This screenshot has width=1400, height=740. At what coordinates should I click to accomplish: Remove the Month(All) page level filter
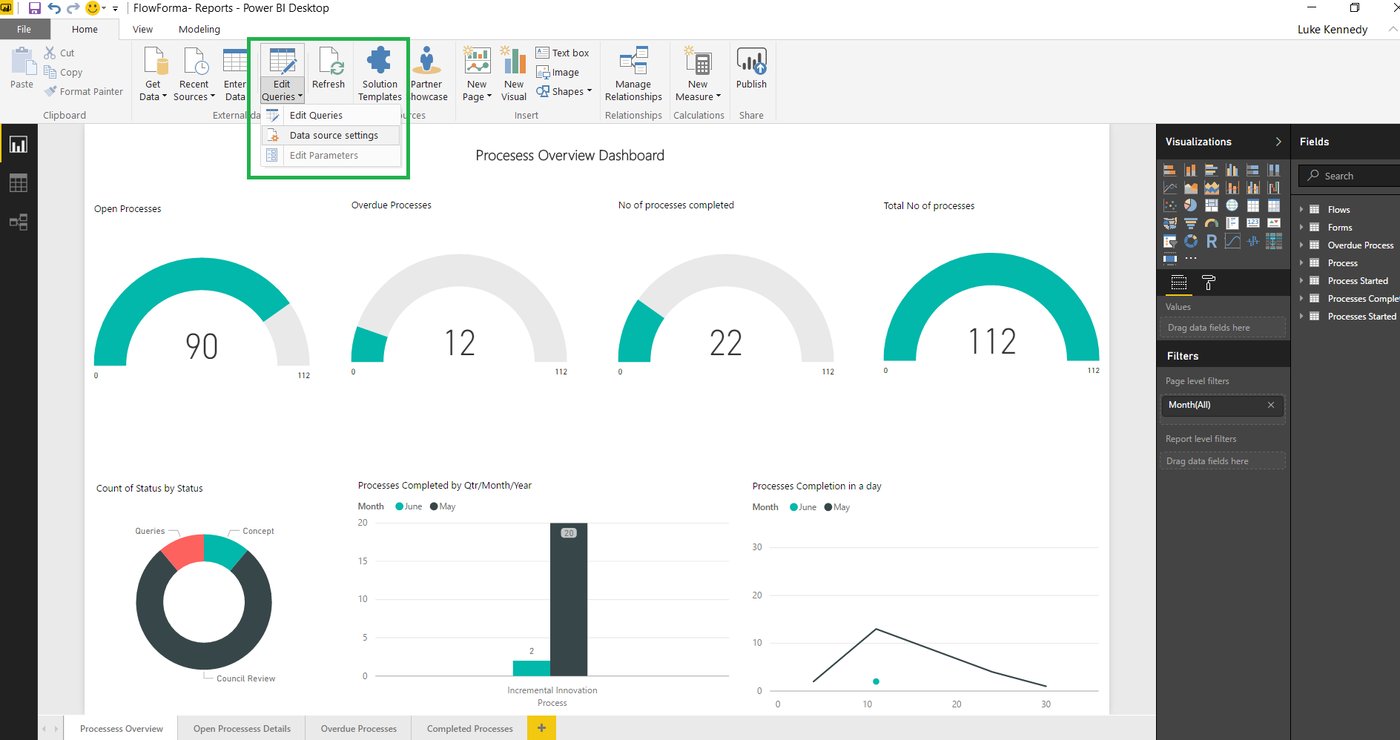[1270, 406]
